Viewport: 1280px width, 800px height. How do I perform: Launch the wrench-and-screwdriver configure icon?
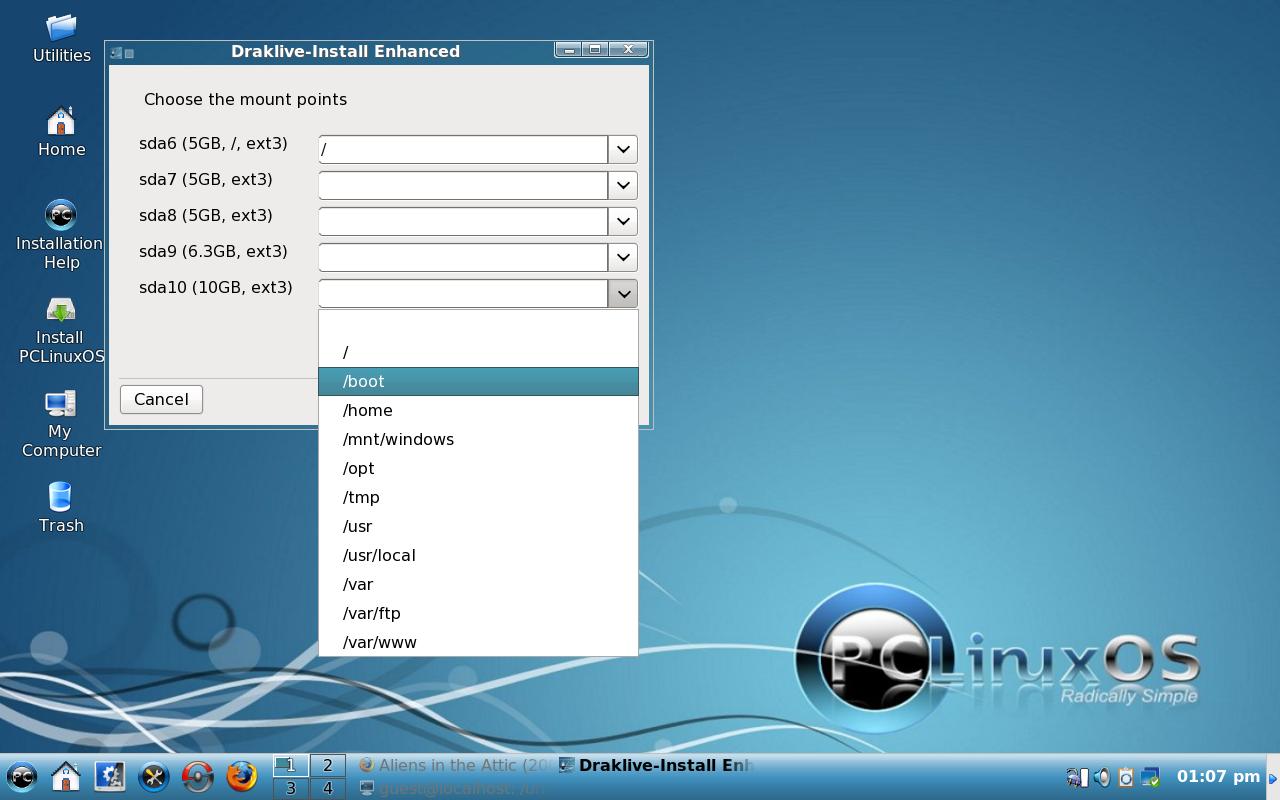point(154,776)
